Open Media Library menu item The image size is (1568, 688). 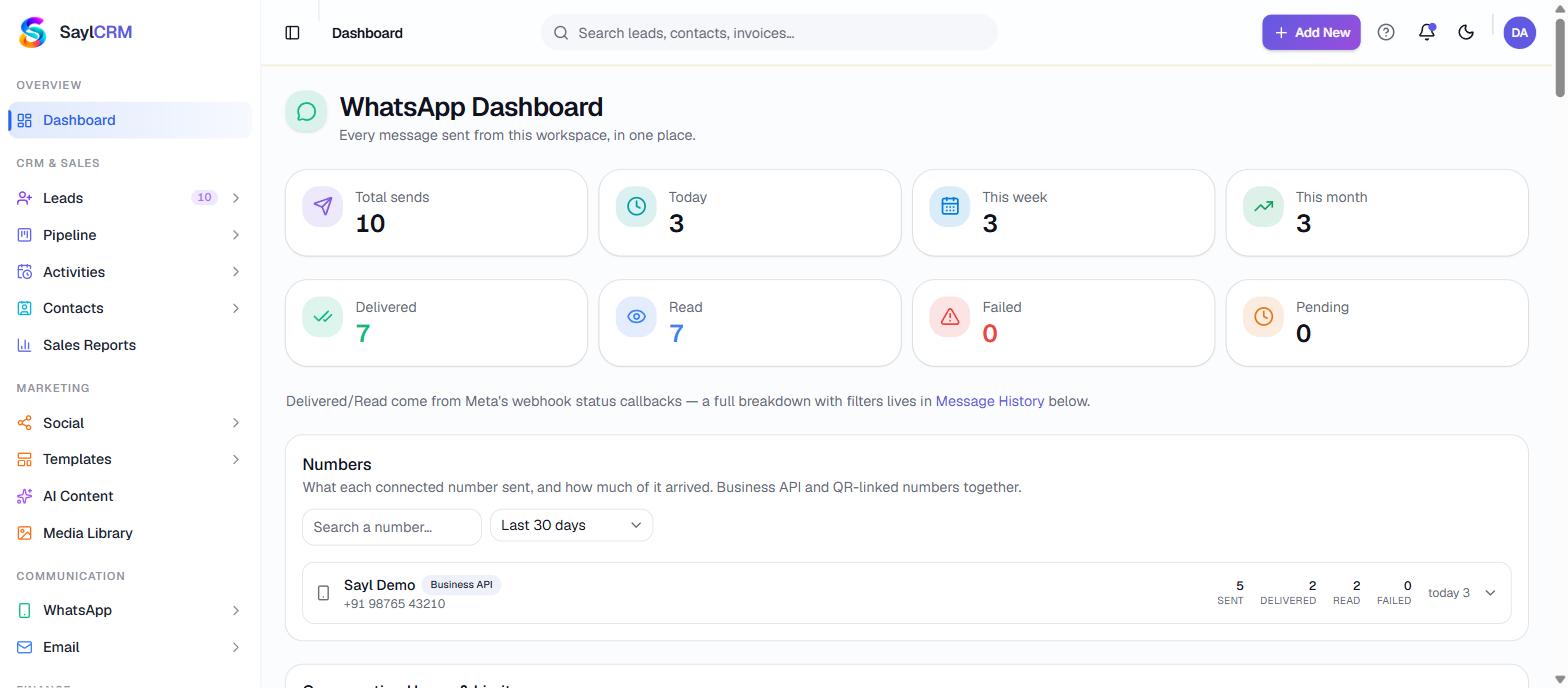pos(130,533)
